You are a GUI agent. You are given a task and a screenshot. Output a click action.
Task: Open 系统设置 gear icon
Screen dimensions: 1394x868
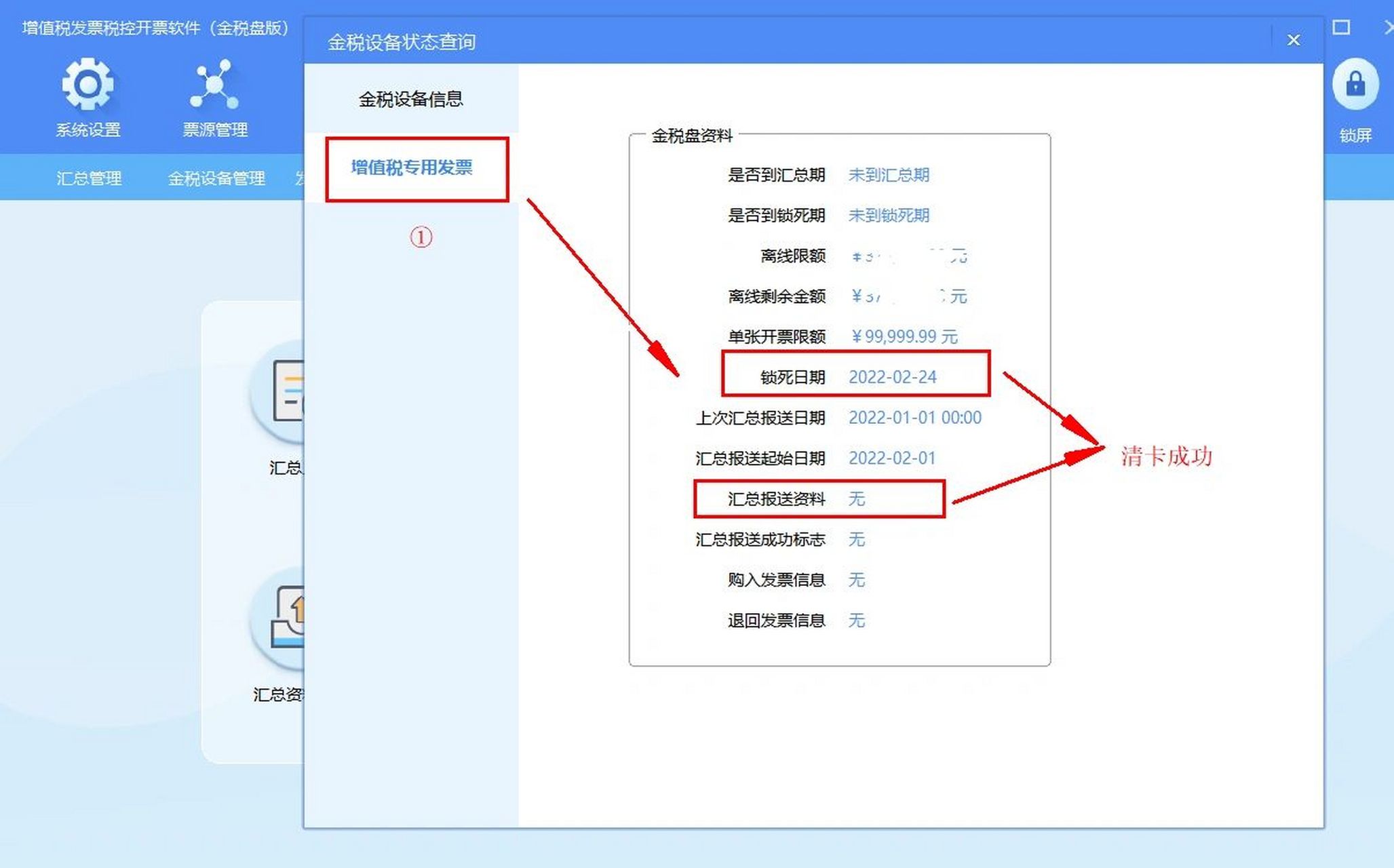88,85
